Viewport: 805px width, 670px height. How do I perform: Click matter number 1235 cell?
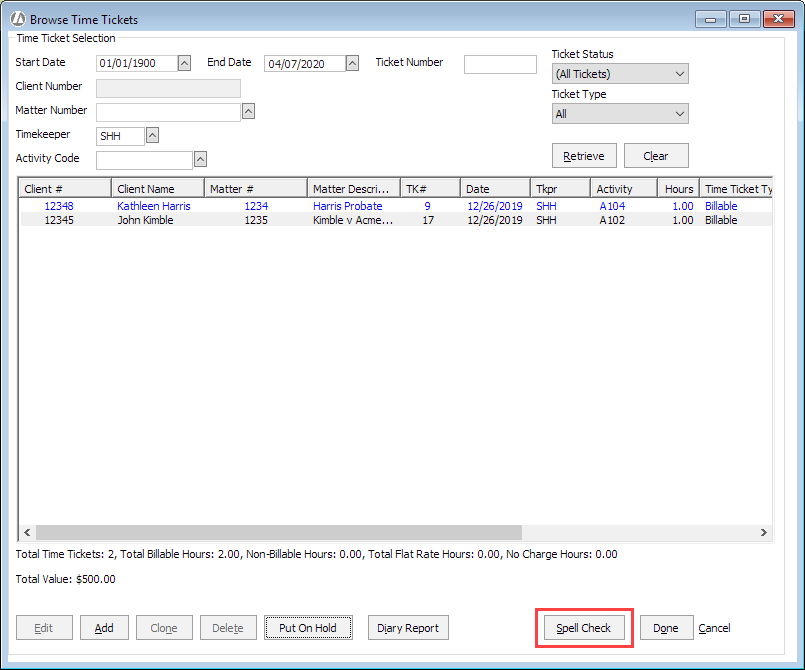coord(256,220)
